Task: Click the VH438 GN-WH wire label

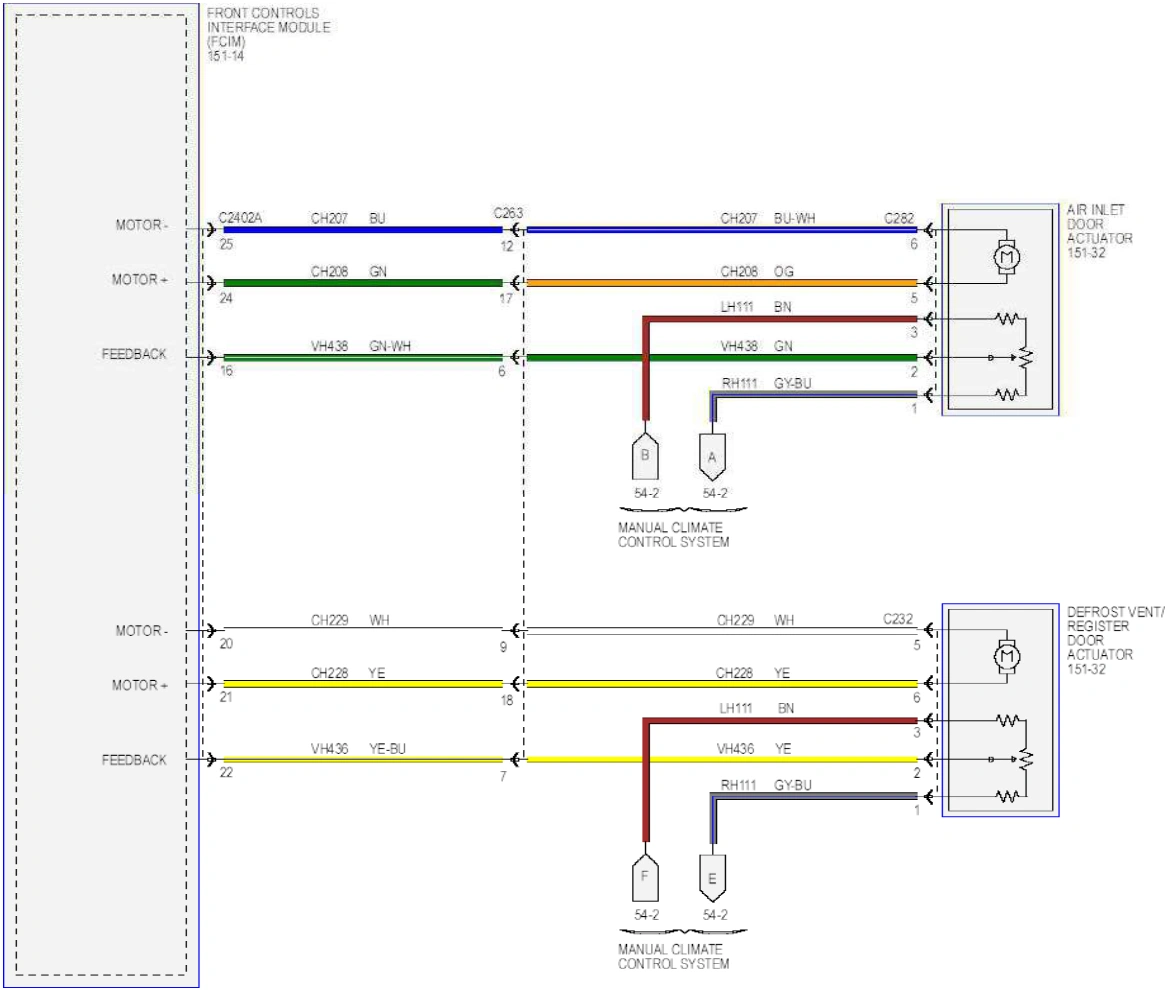Action: point(361,346)
